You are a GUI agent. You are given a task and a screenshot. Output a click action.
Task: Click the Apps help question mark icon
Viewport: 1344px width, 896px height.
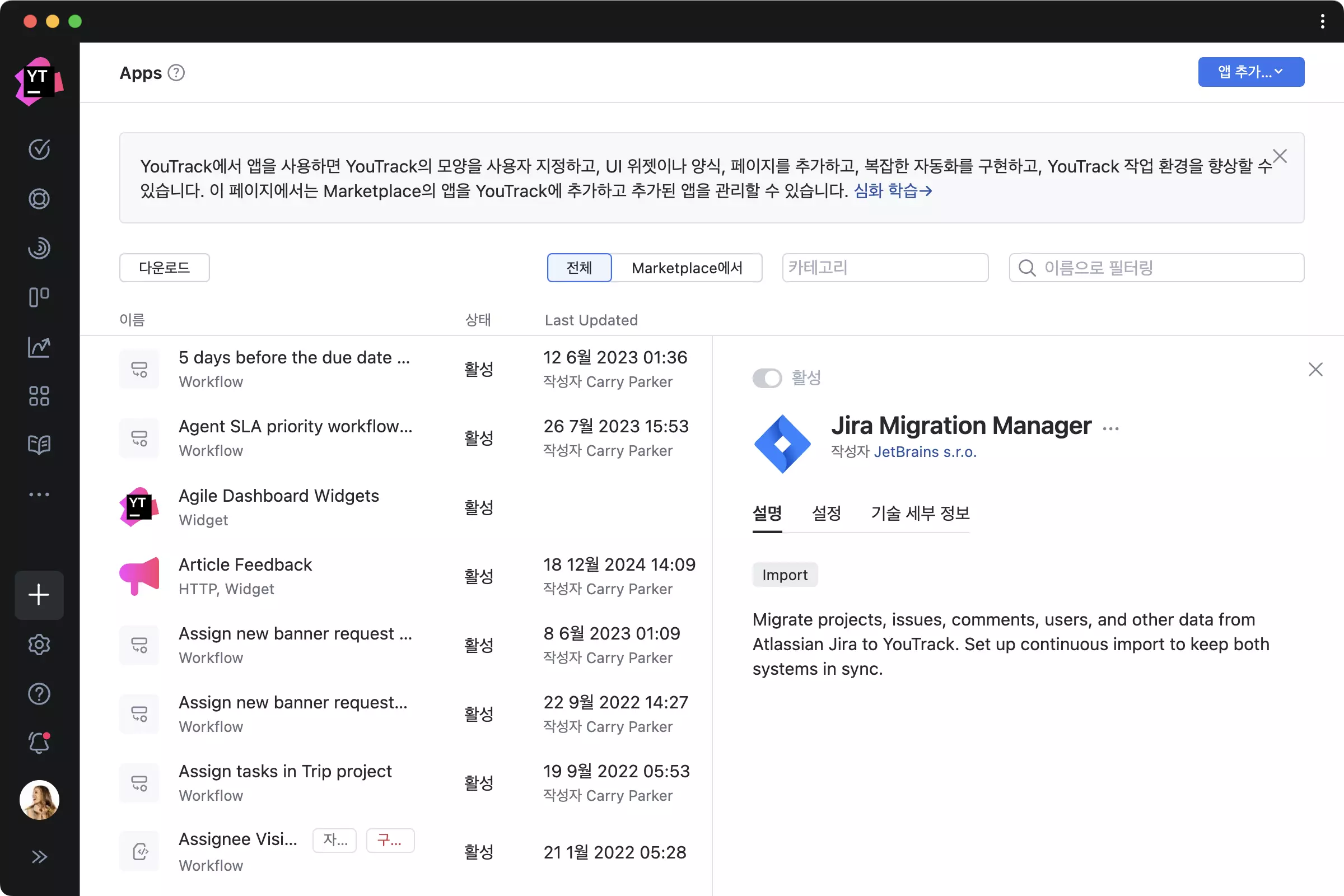click(176, 73)
